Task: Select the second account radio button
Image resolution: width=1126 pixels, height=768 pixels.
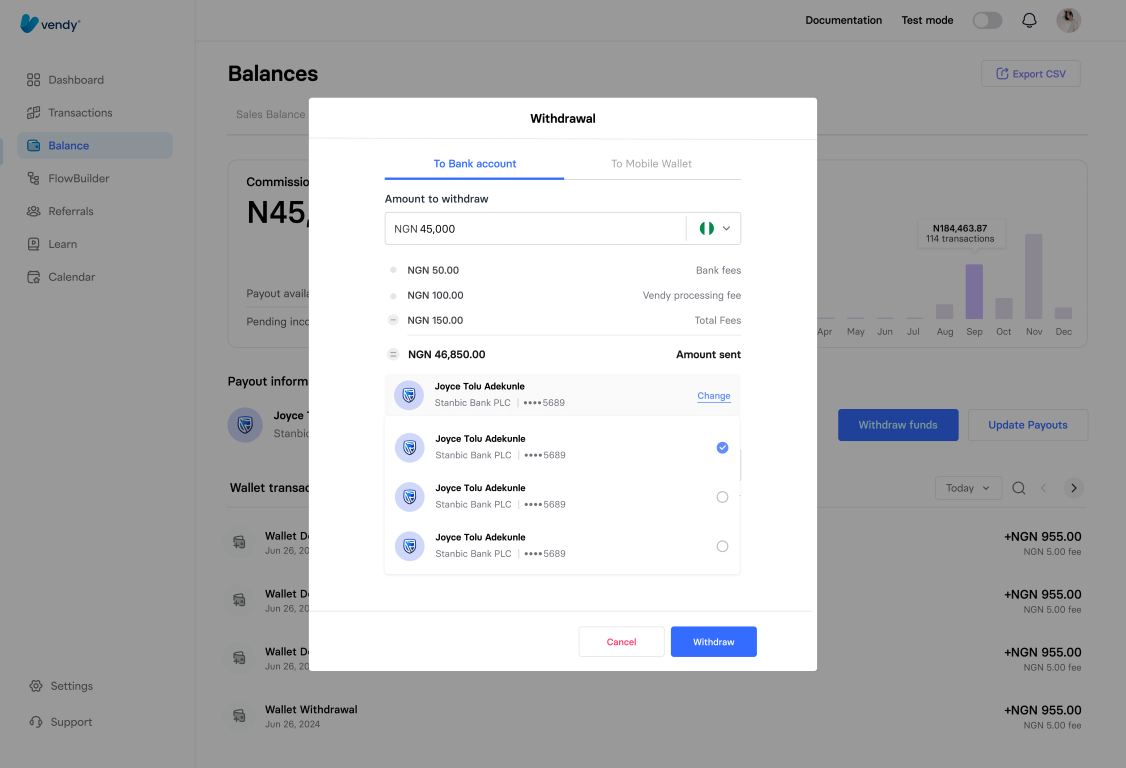Action: pyautogui.click(x=722, y=497)
